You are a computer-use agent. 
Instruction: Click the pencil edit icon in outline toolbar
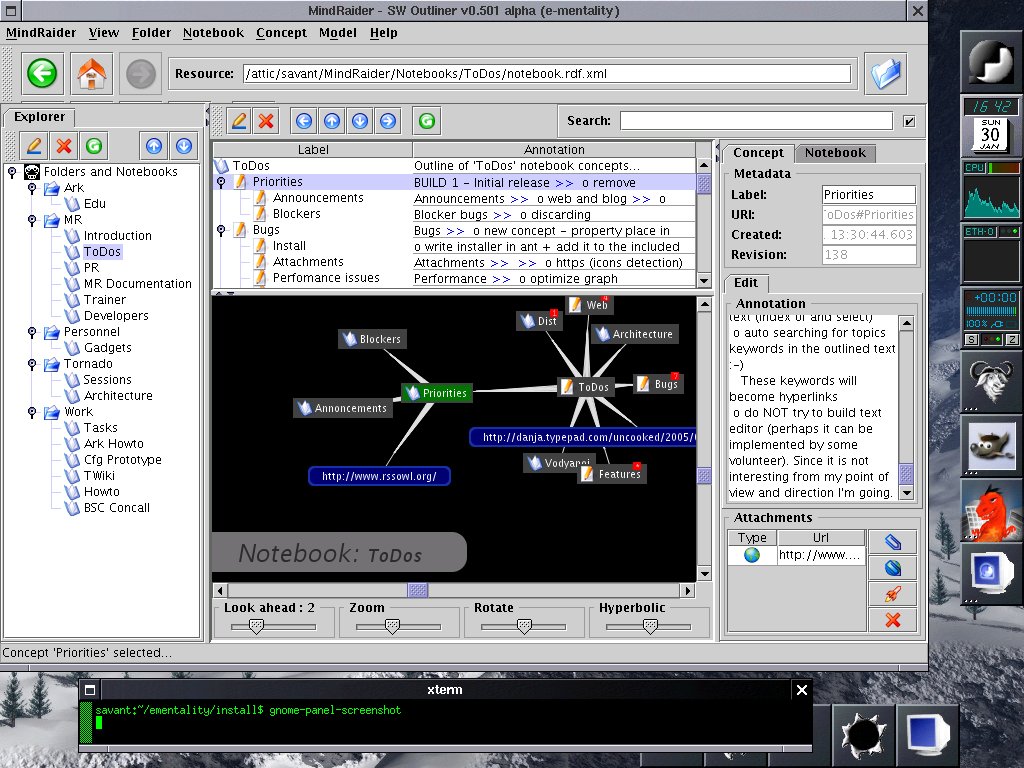click(239, 121)
